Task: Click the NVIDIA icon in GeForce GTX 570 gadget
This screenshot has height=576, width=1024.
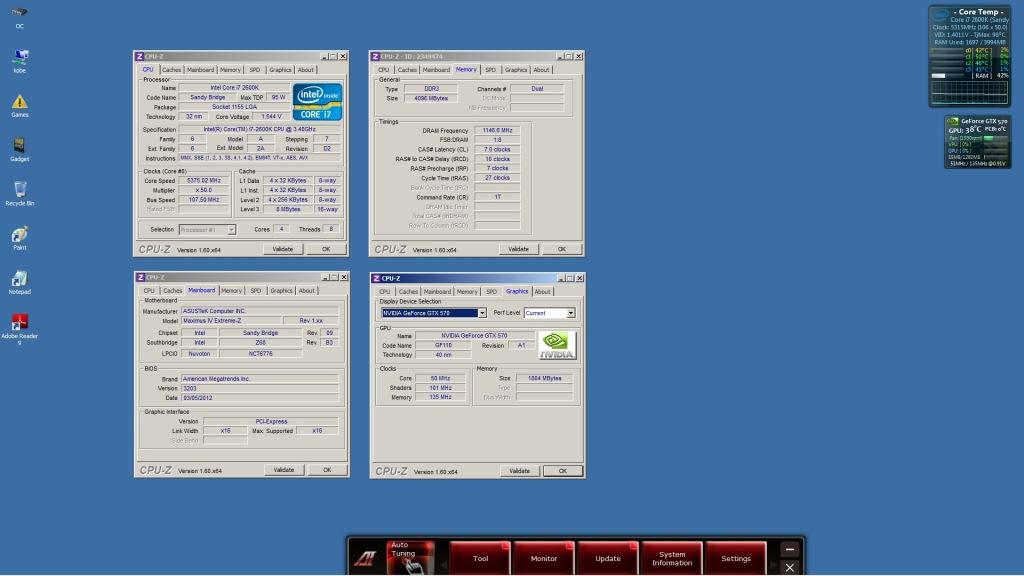Action: point(953,121)
